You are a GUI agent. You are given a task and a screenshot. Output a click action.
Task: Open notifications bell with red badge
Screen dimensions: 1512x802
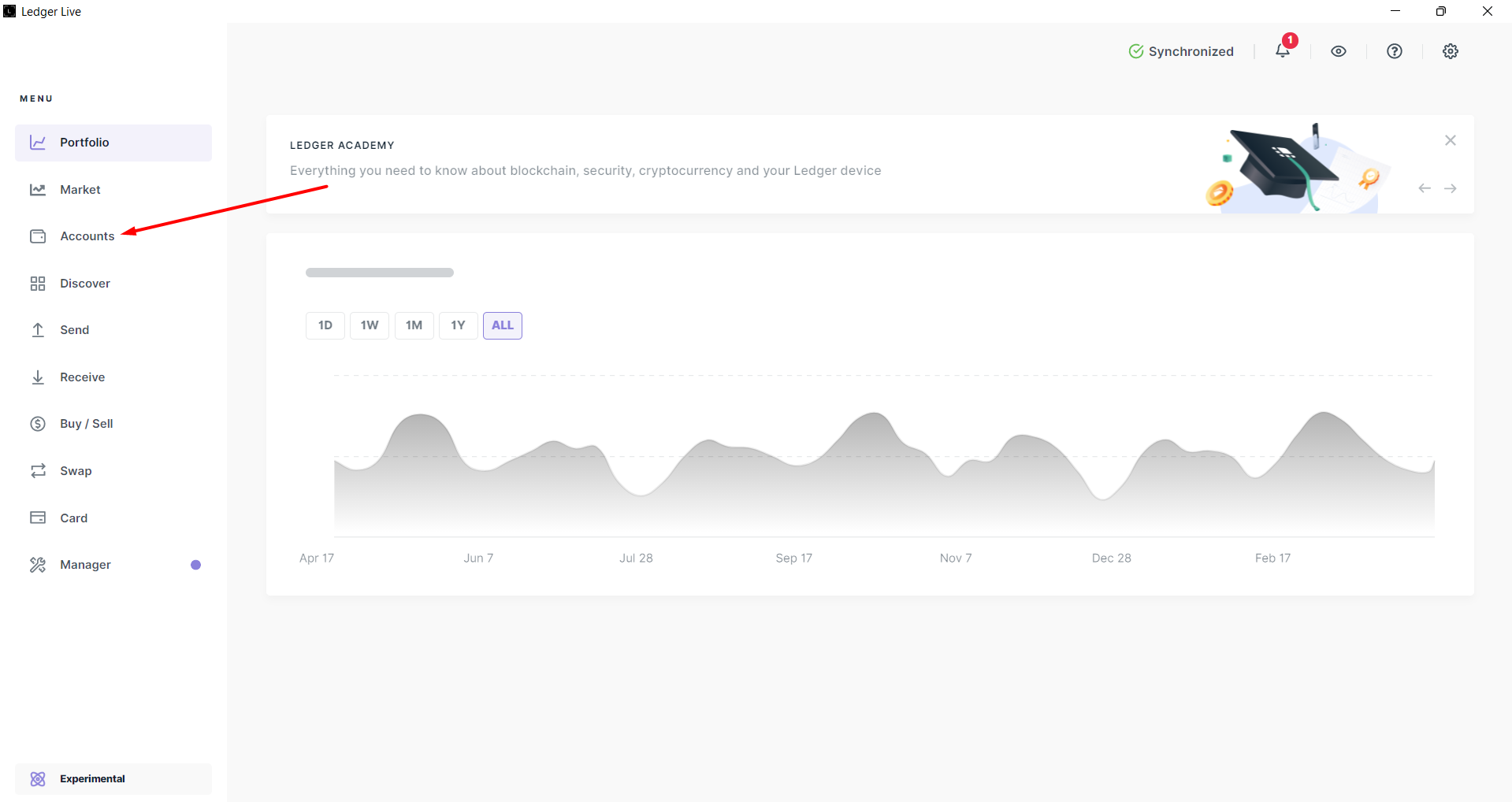tap(1284, 50)
